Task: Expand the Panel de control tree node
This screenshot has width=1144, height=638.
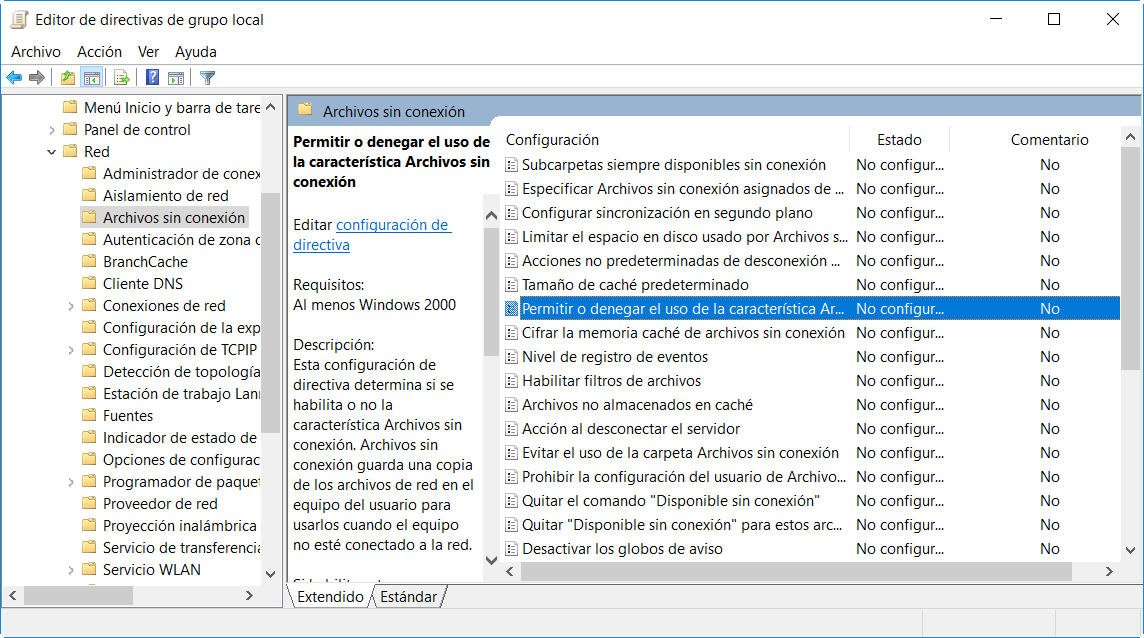Action: 52,130
